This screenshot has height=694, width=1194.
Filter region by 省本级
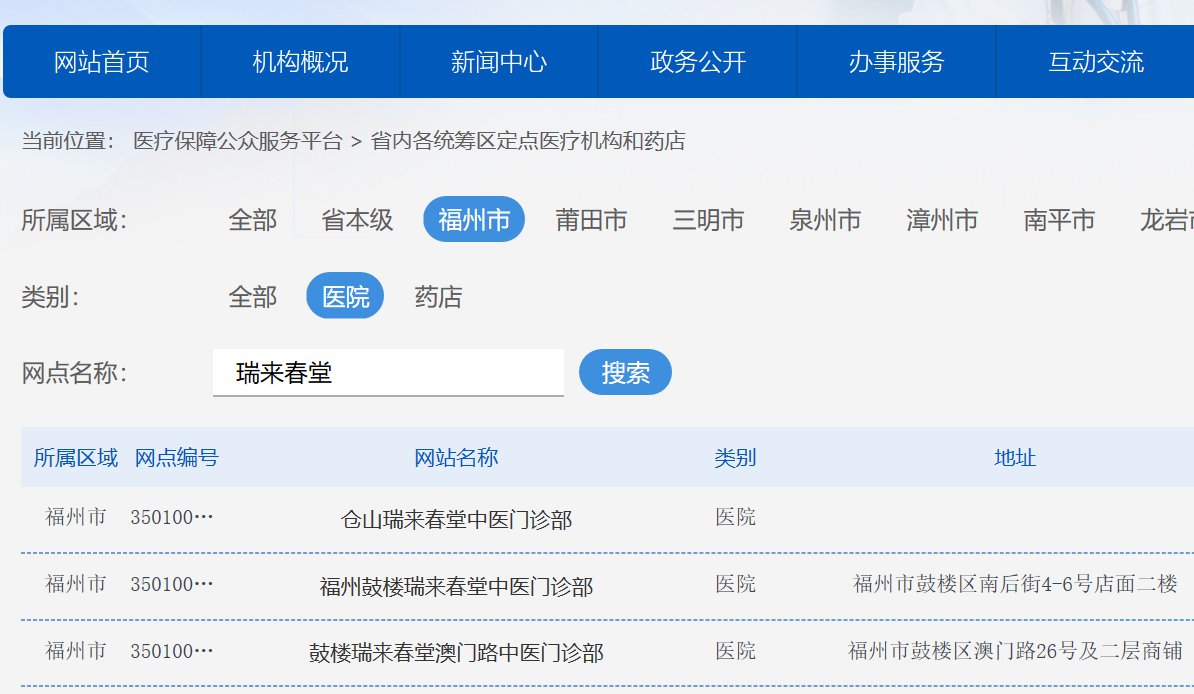(x=357, y=220)
